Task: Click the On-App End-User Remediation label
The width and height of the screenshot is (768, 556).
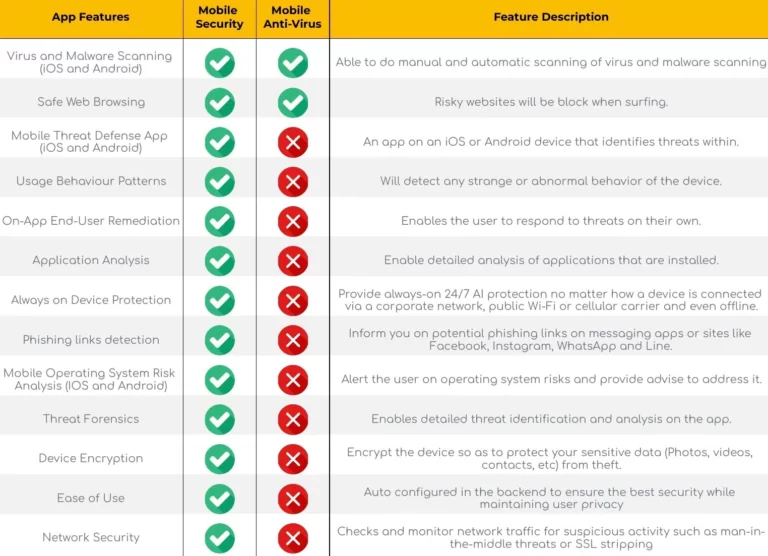Action: 91,221
